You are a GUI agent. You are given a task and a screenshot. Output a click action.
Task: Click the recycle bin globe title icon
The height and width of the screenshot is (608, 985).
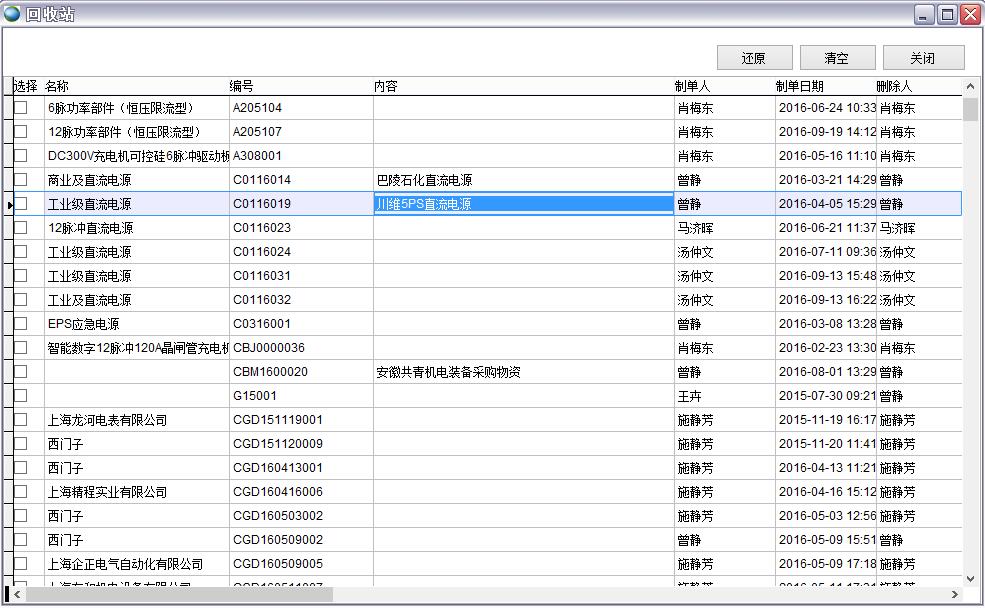(x=12, y=14)
